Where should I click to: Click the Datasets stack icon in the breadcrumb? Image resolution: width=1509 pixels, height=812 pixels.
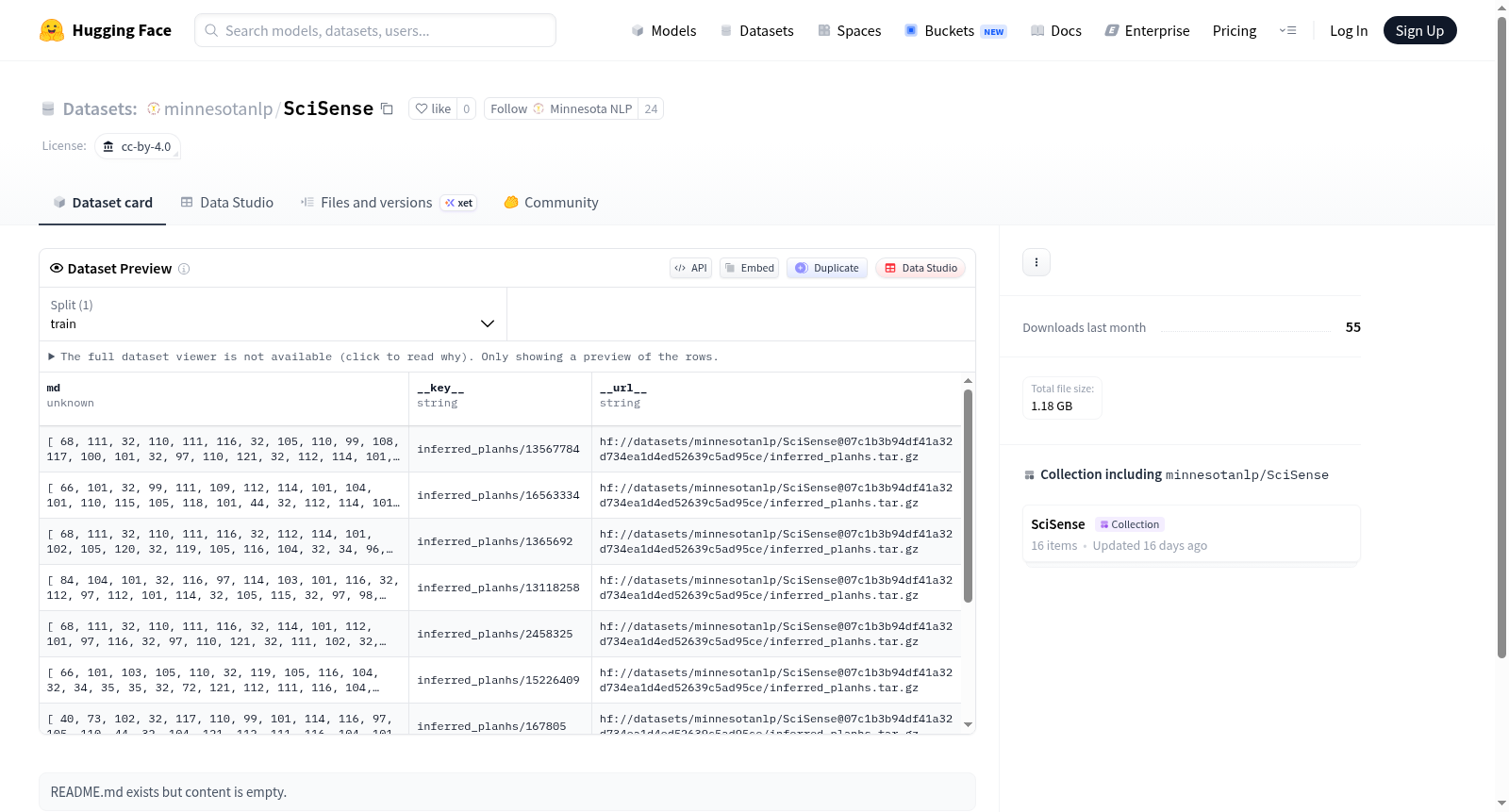point(48,108)
